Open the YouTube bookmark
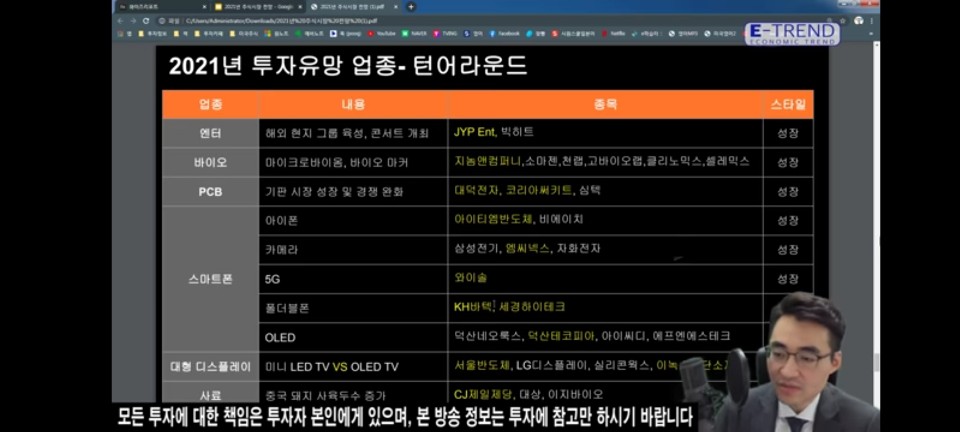960x432 pixels. point(381,33)
